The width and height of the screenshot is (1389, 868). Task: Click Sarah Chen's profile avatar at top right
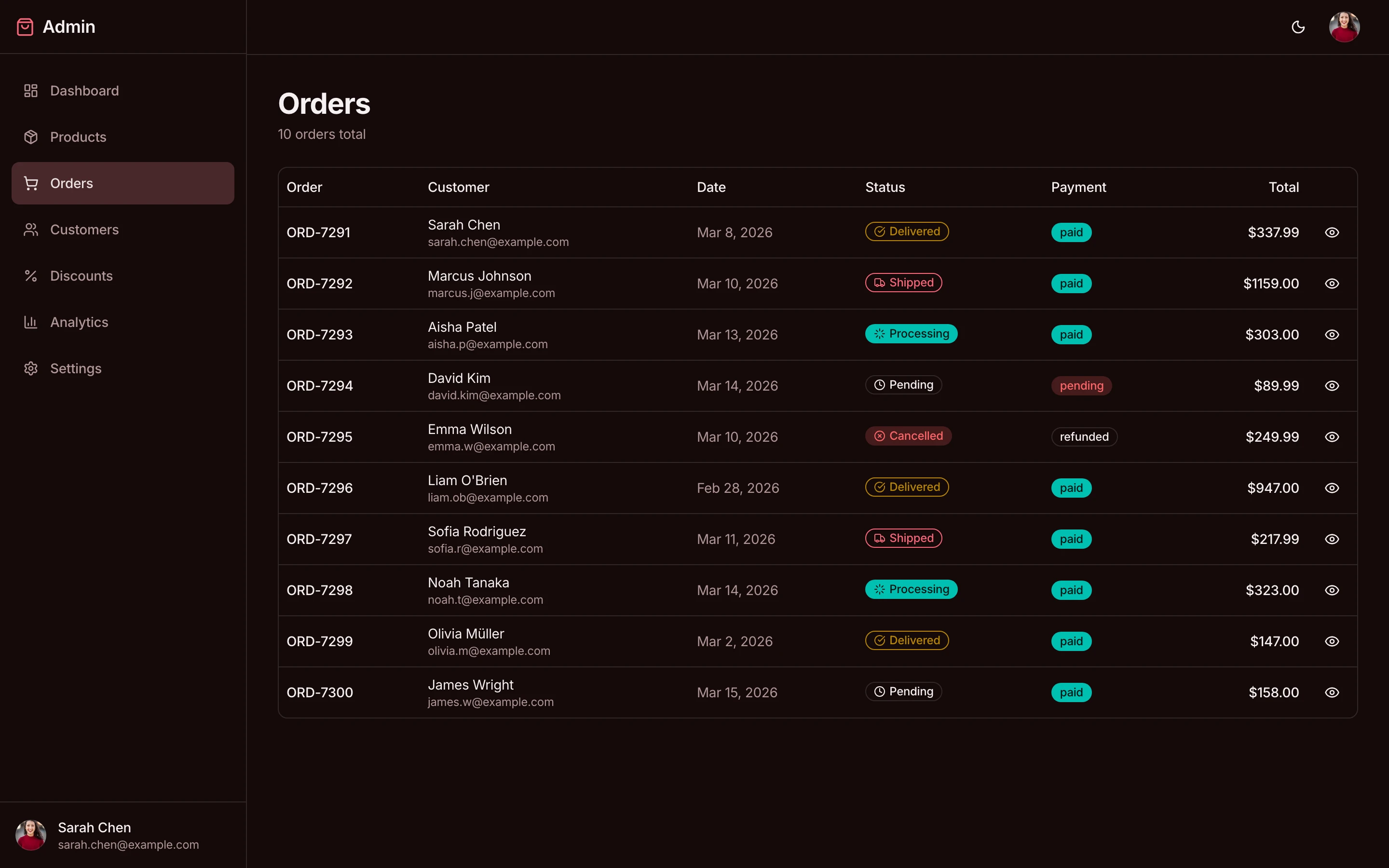pos(1344,27)
